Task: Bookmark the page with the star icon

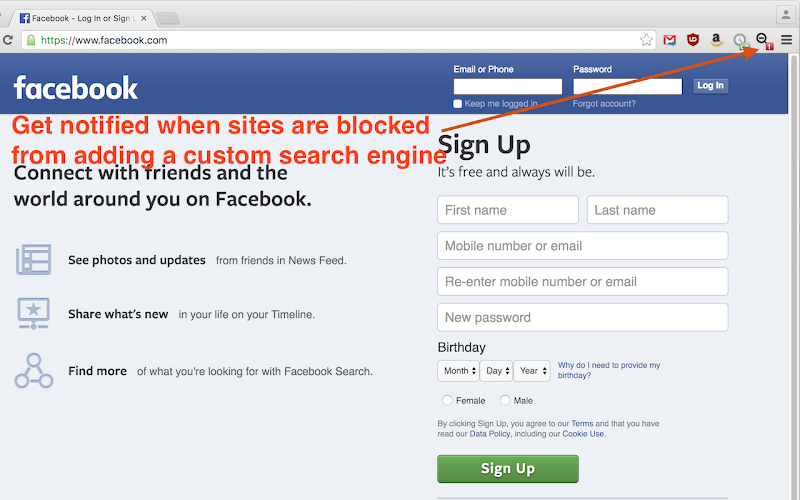Action: pos(646,40)
